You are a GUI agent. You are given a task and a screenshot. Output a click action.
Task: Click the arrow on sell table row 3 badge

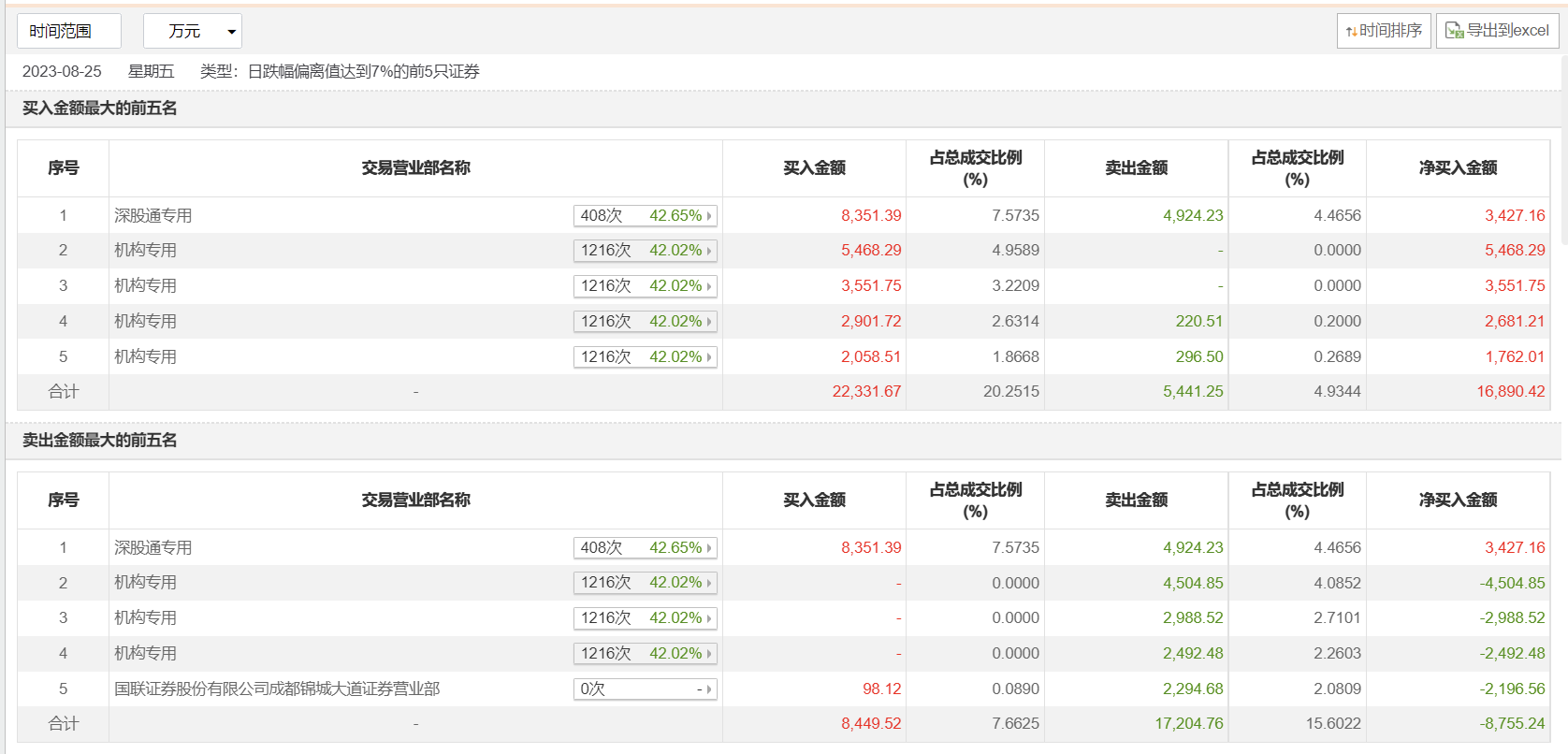(709, 618)
